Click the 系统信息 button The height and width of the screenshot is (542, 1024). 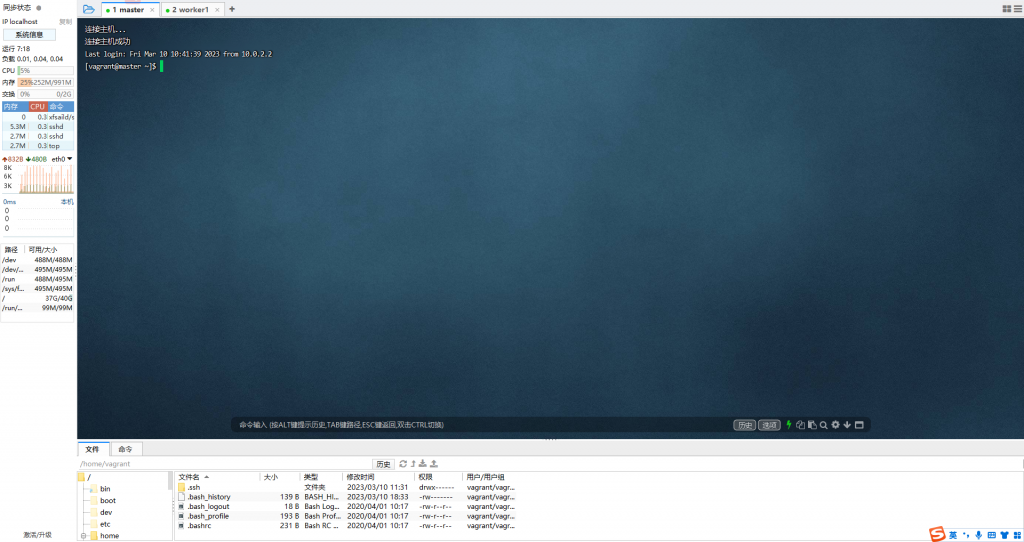29,35
